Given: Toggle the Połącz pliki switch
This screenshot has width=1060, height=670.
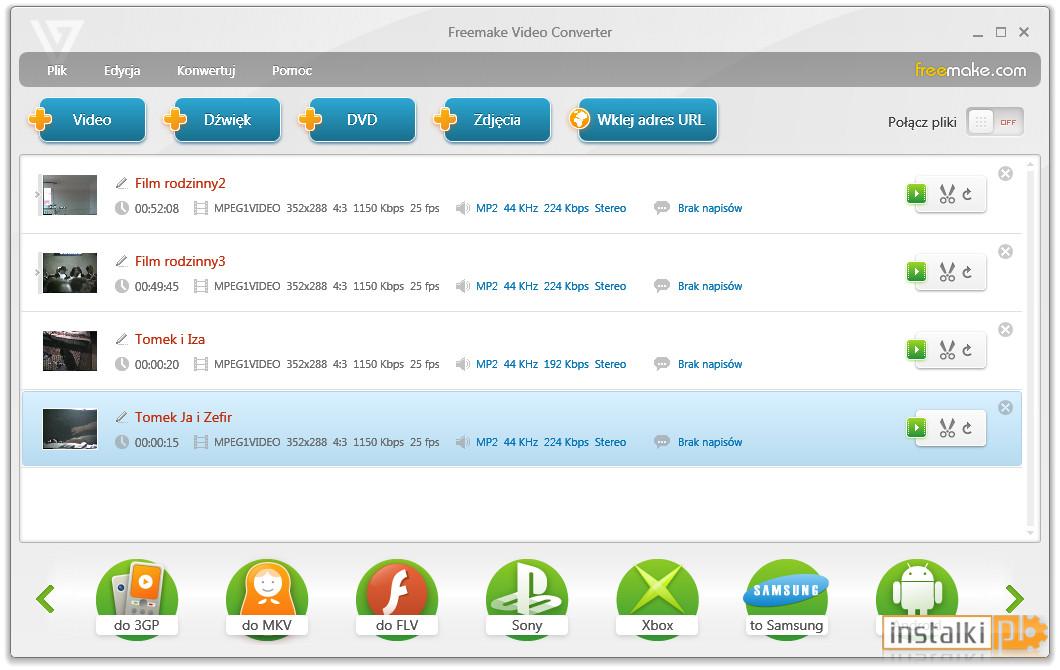Looking at the screenshot, I should point(995,122).
